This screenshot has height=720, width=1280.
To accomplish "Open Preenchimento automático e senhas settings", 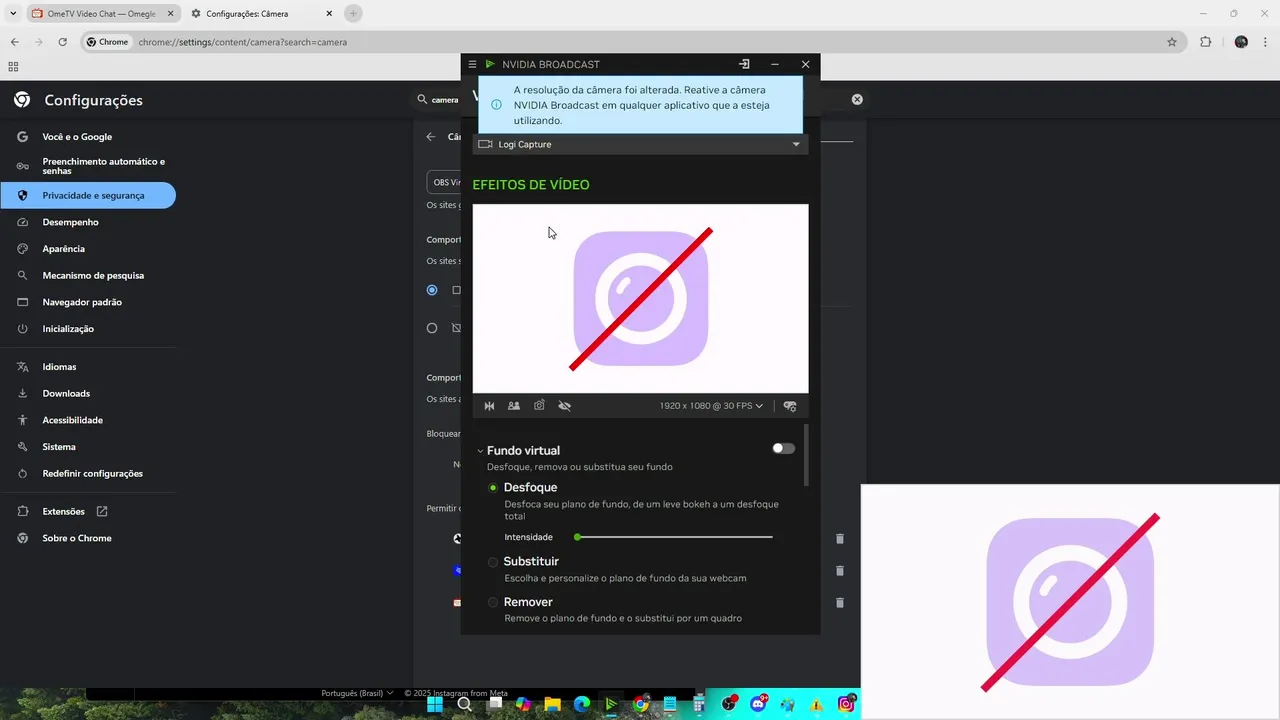I will (x=88, y=166).
